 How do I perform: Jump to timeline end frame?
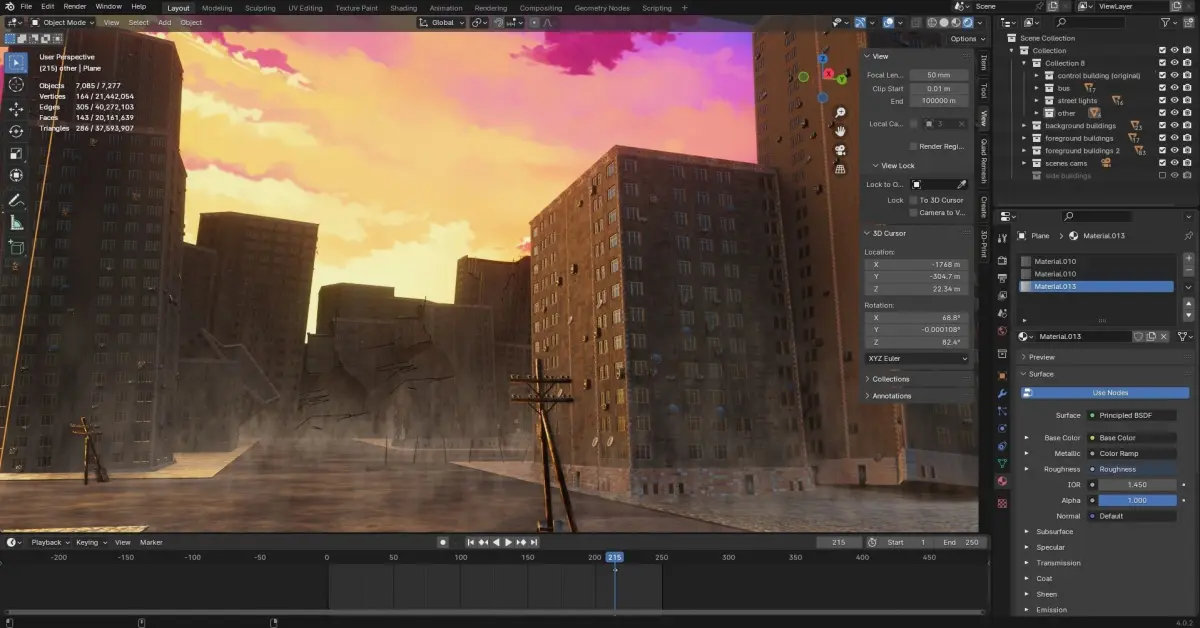click(532, 542)
